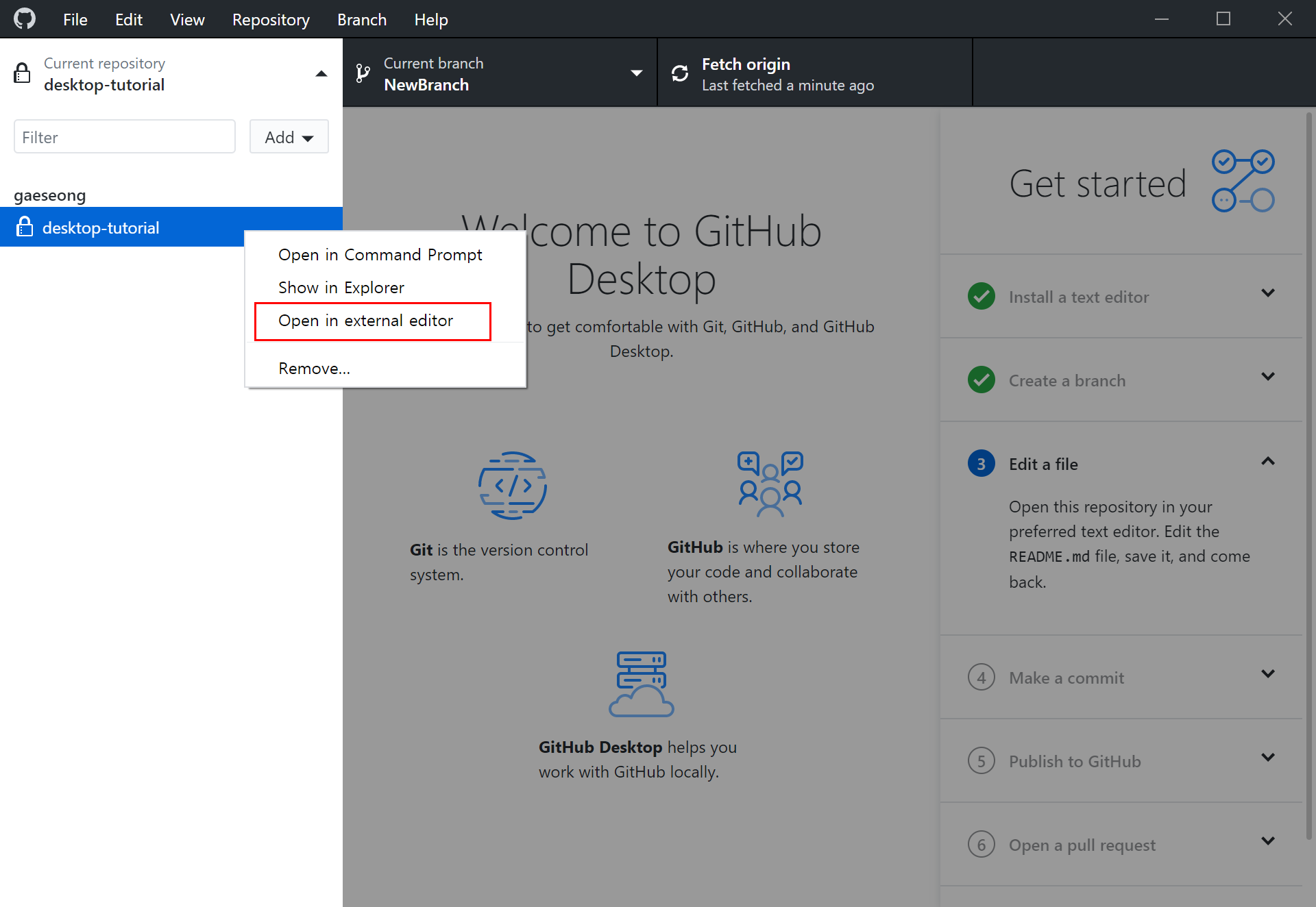Click the Get started heading text

(x=1098, y=184)
